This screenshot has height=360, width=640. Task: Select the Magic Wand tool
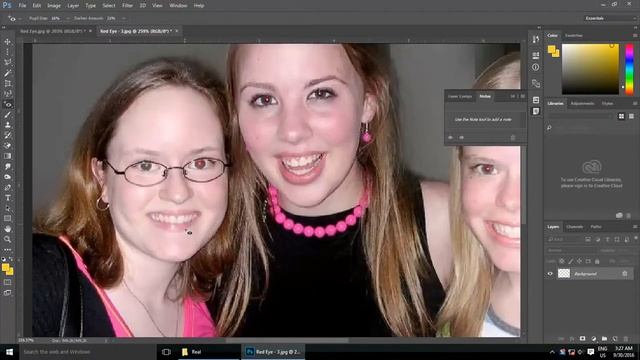[7, 73]
